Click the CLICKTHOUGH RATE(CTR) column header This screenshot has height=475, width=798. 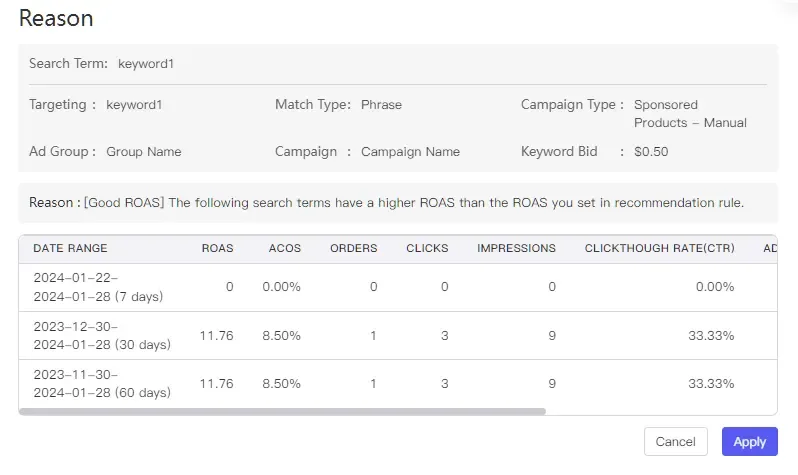660,248
